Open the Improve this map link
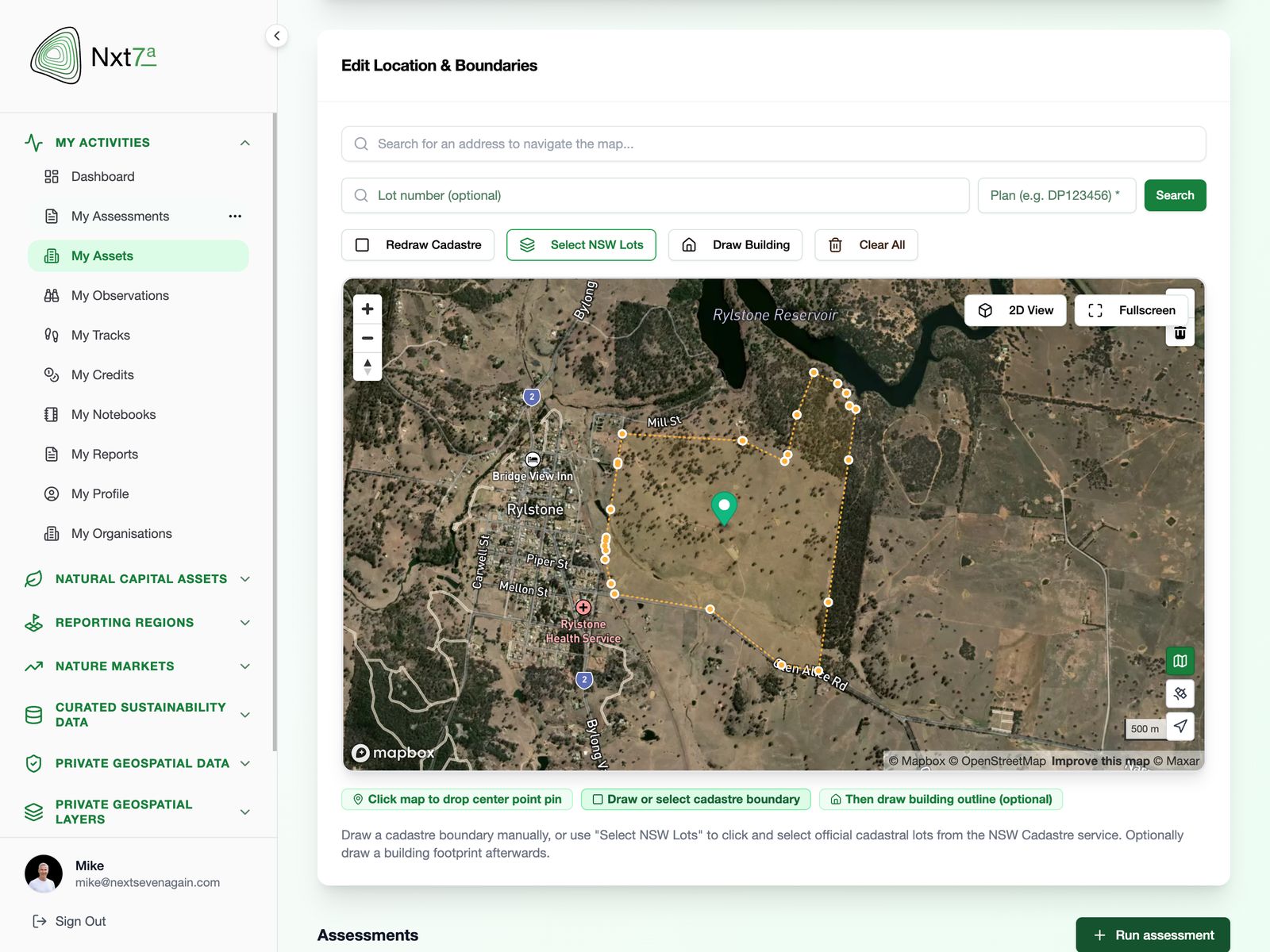 (x=1100, y=761)
